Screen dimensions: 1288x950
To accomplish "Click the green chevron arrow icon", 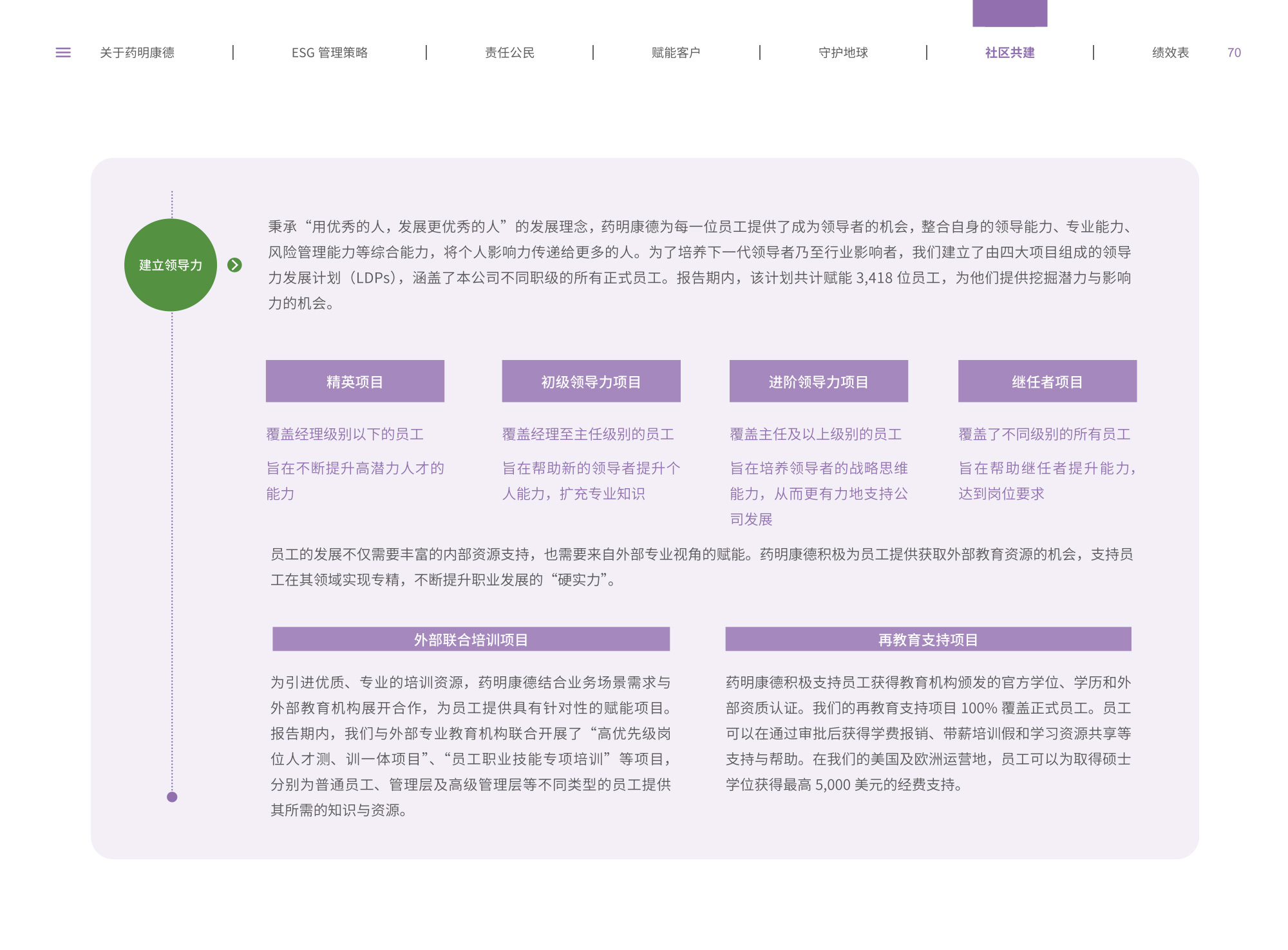I will point(234,265).
